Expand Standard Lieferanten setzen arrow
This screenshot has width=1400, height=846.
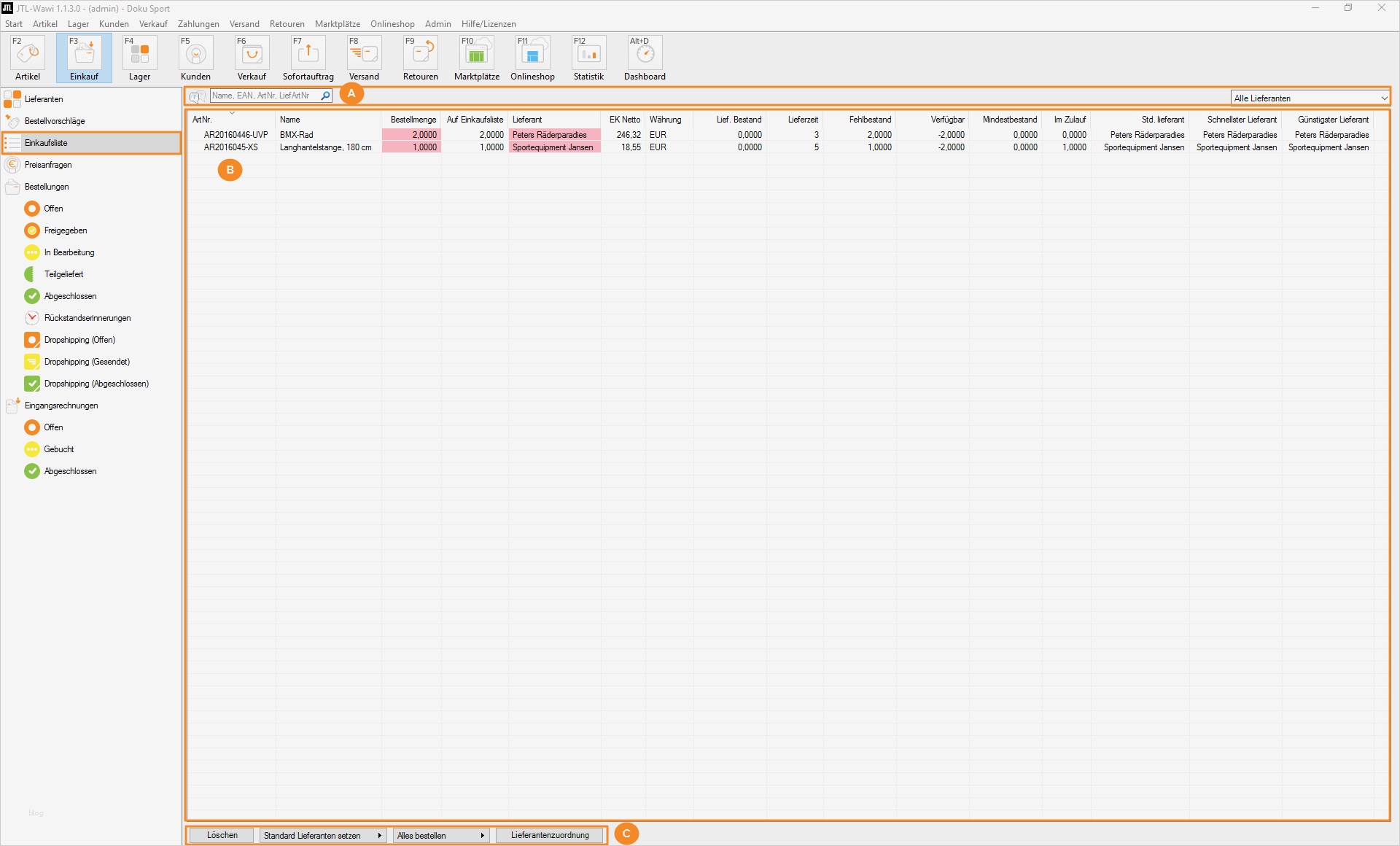tap(379, 836)
